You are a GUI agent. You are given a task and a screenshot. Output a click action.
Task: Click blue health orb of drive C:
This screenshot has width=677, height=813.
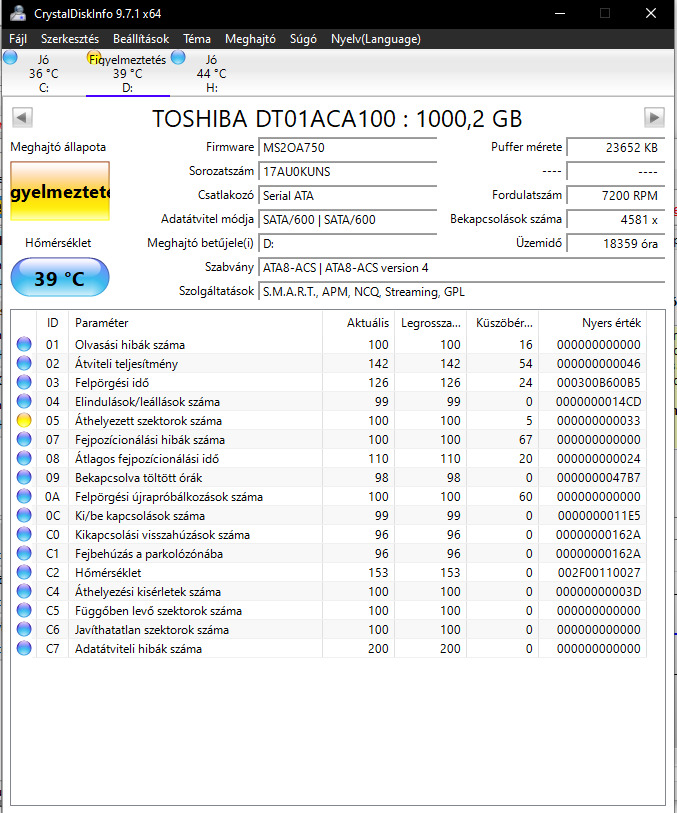coord(10,57)
